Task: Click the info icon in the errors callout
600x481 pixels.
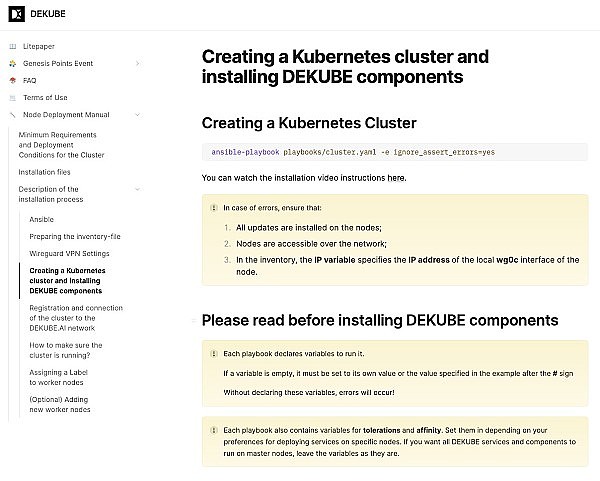Action: click(212, 206)
